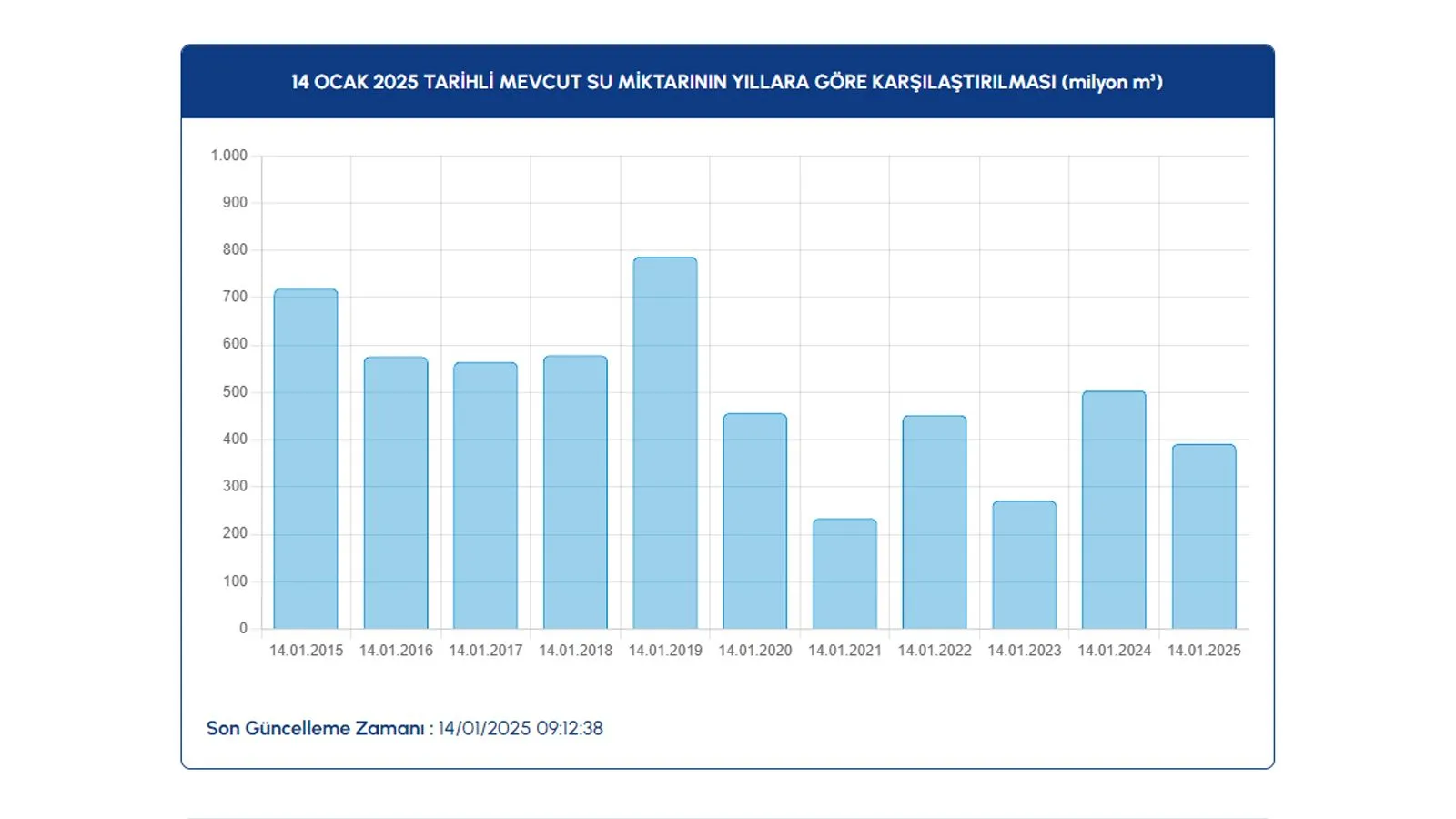1456x819 pixels.
Task: Click the x-axis label 14.01.2022
Action: (x=935, y=651)
